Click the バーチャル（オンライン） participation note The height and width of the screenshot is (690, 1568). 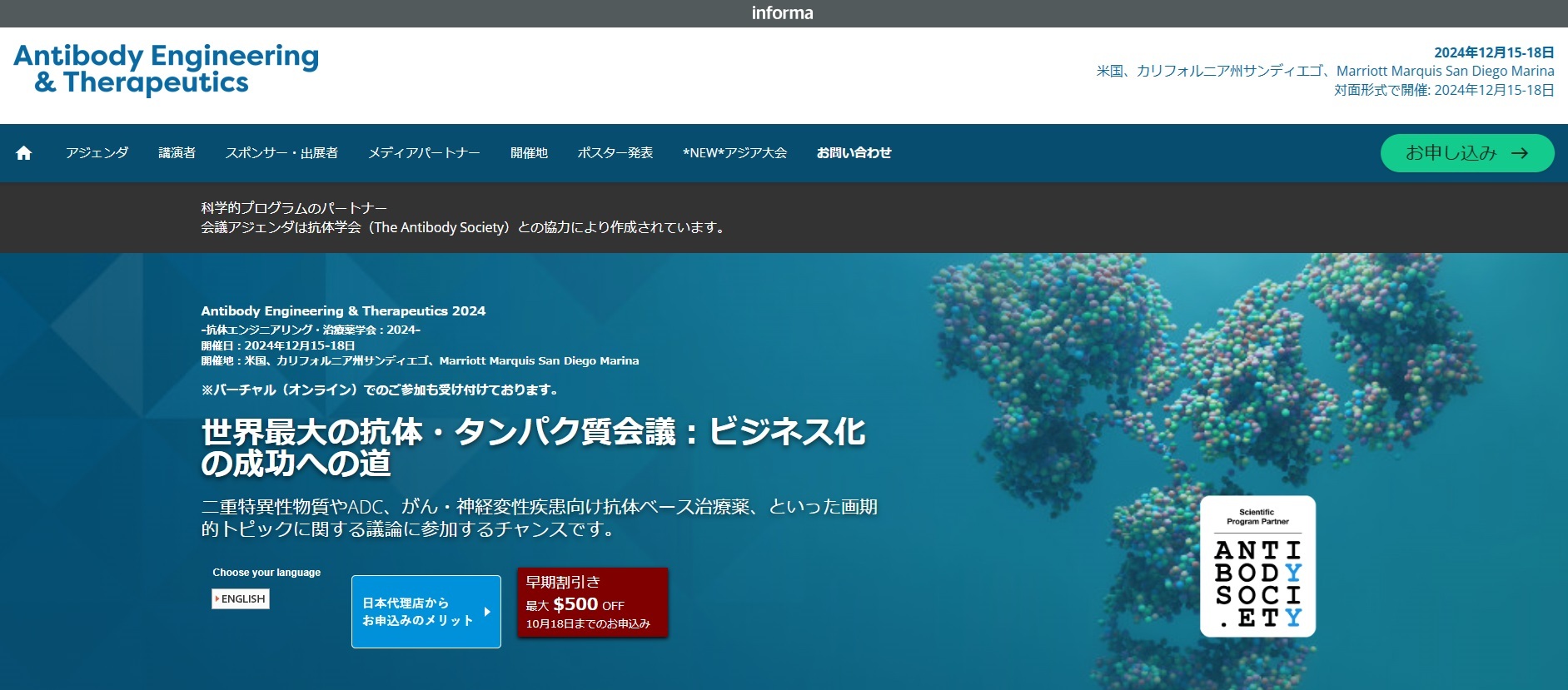[380, 390]
